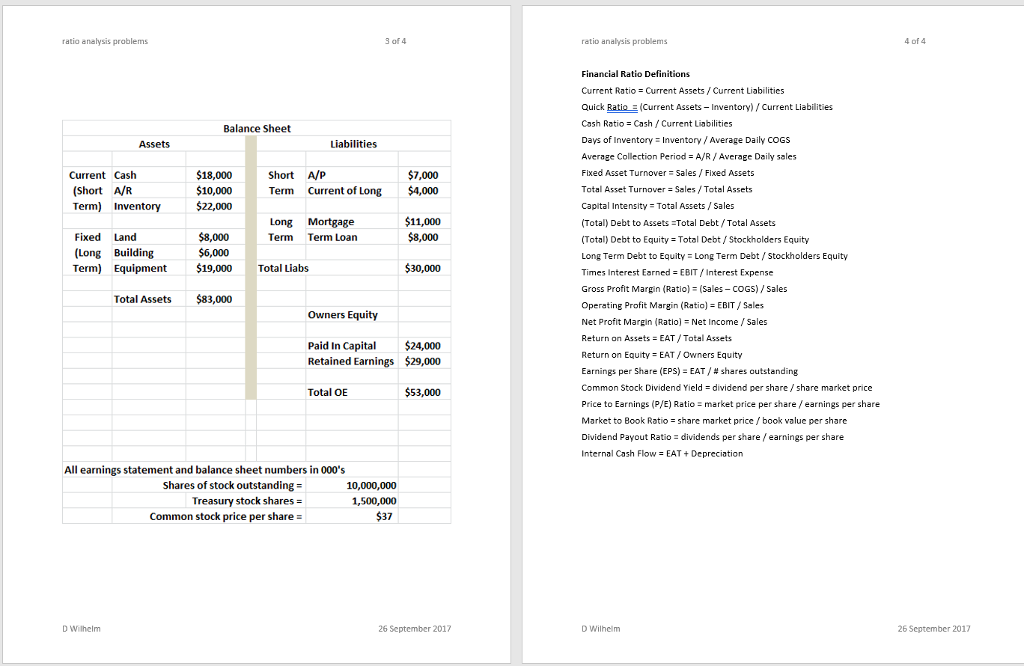Screen dimensions: 1024x666
Task: Click the Internal Cash Flow definition line
Action: [x=660, y=453]
